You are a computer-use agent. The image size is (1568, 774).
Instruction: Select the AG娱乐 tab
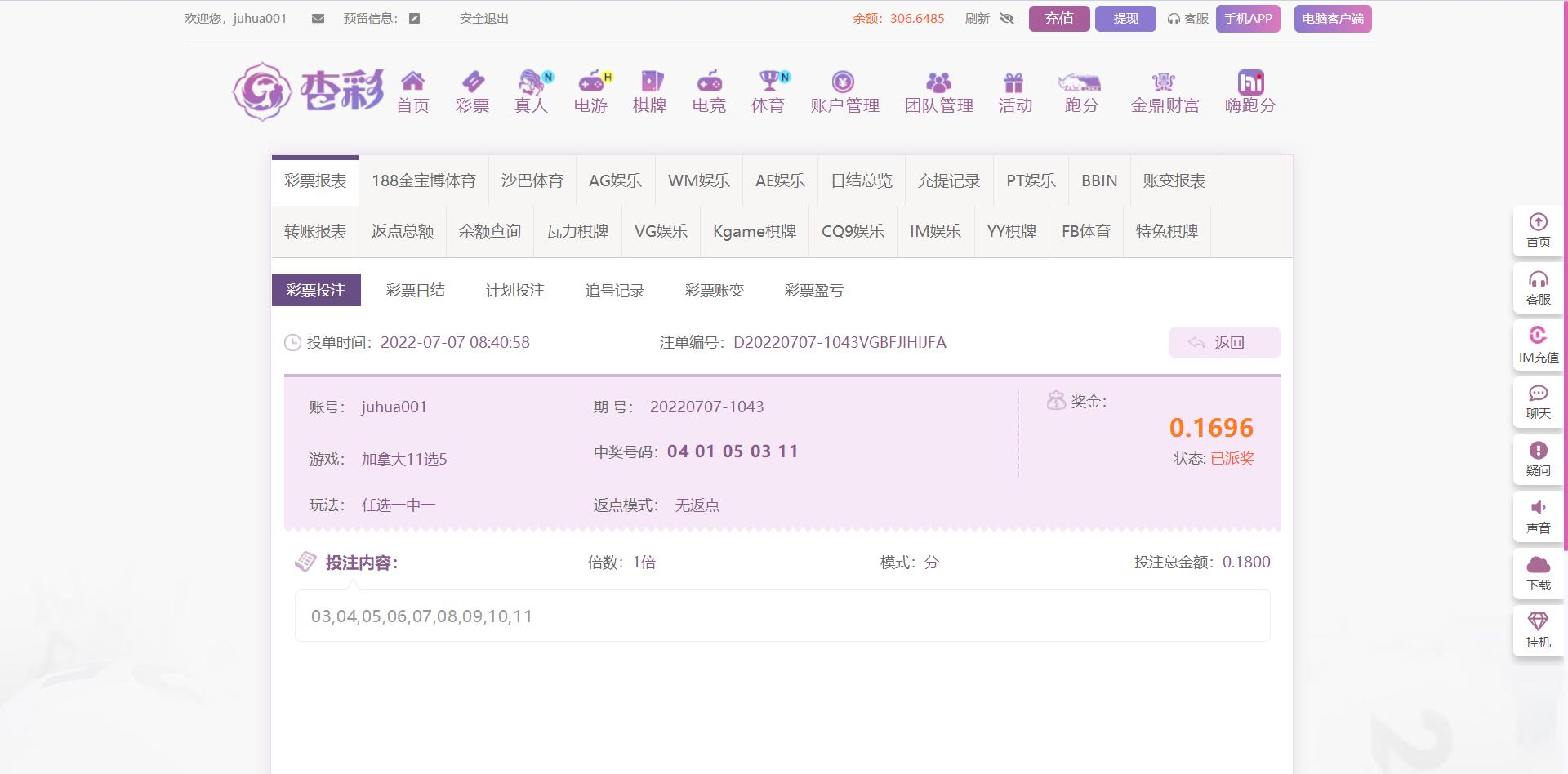[615, 180]
